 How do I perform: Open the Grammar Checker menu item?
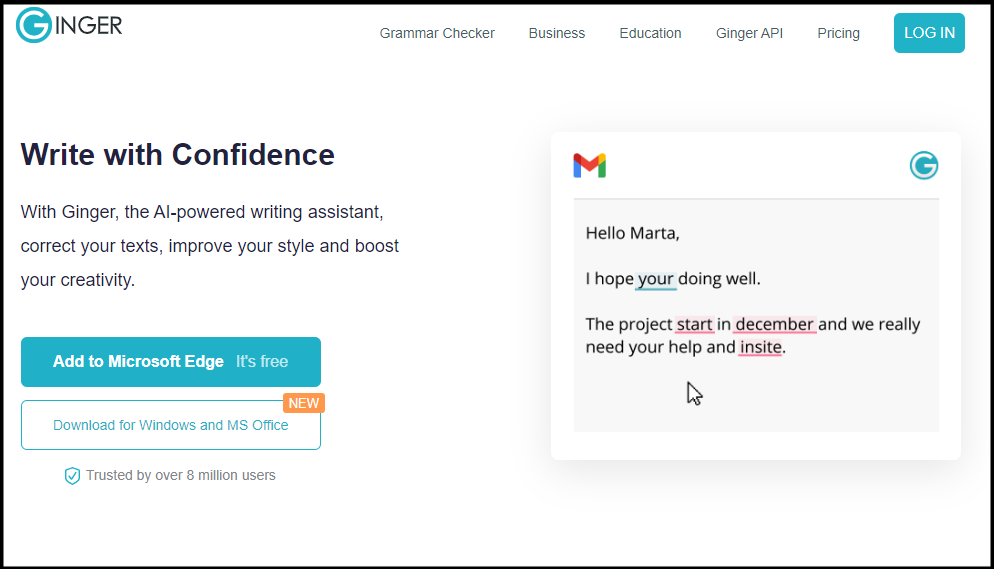(x=437, y=33)
